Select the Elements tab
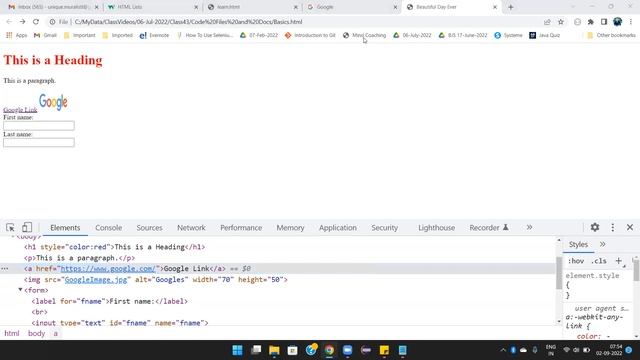This screenshot has width=640, height=360. click(65, 228)
